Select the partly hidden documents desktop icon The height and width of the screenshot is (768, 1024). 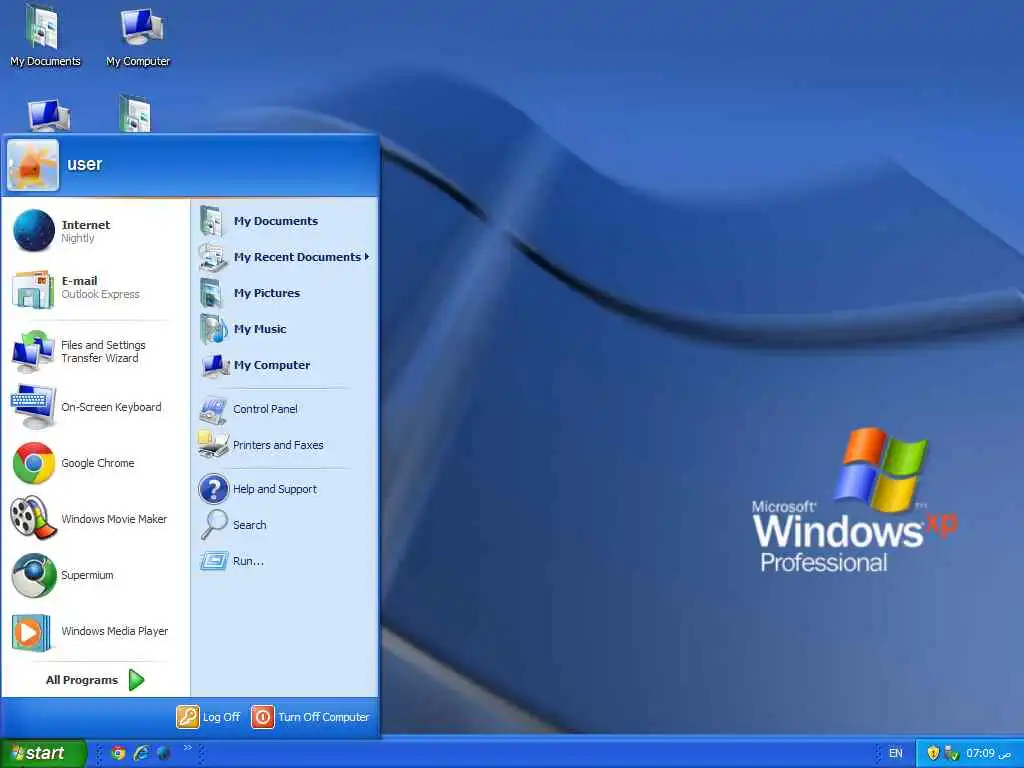pyautogui.click(x=135, y=114)
